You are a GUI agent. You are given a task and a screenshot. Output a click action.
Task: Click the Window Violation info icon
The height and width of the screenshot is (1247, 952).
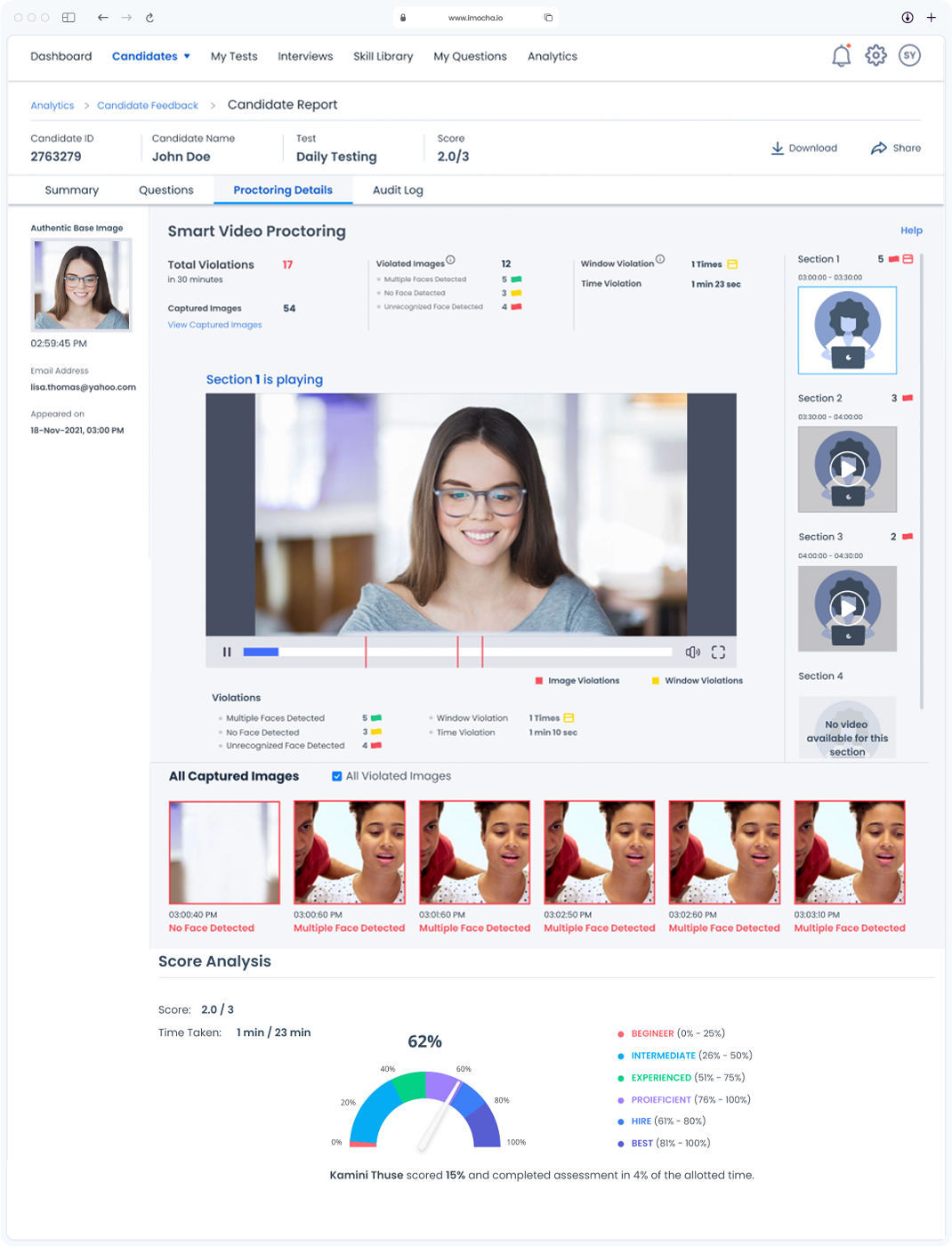tap(659, 258)
